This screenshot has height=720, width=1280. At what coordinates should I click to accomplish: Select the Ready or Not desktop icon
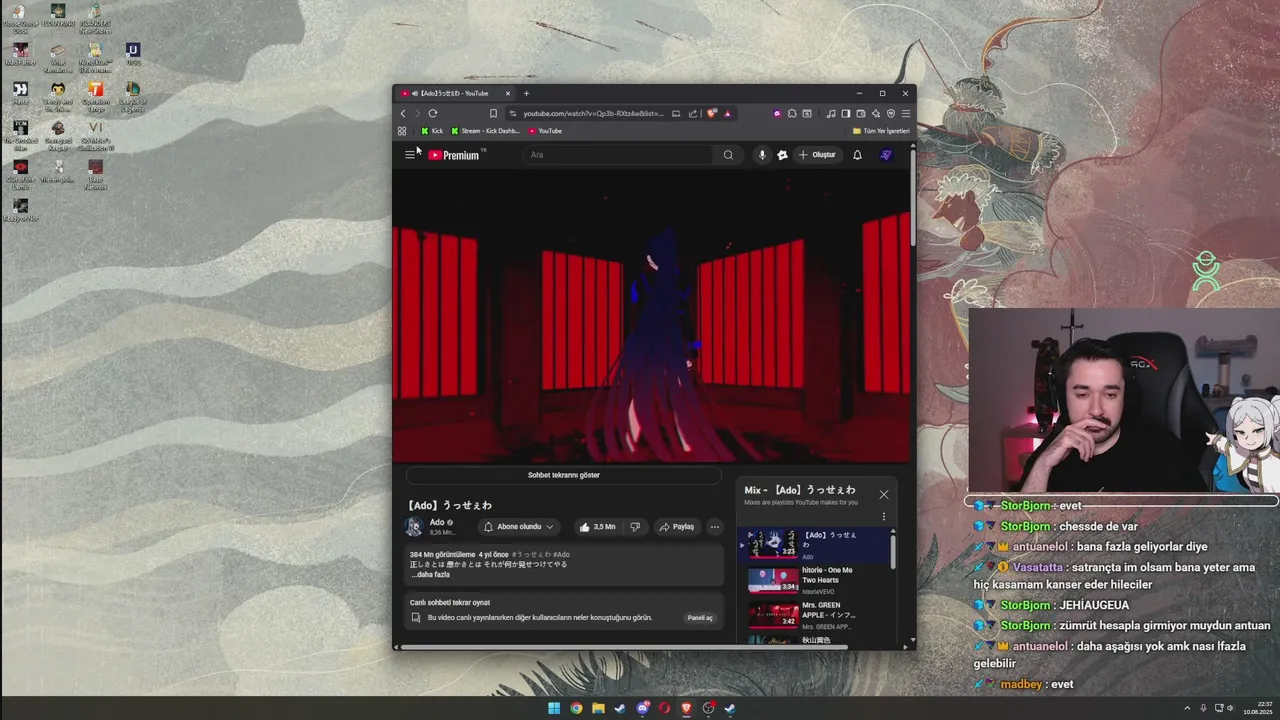click(x=20, y=210)
